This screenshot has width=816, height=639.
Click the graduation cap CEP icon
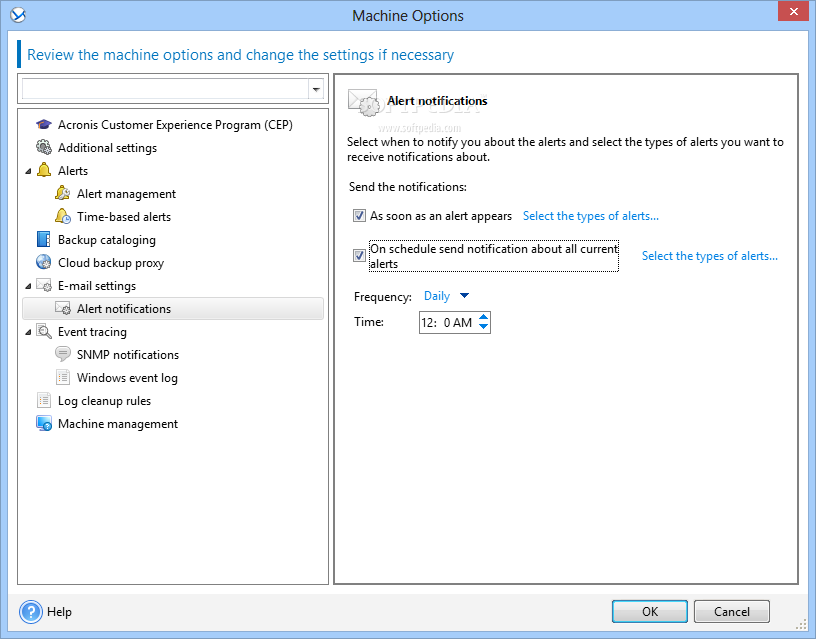[x=44, y=124]
